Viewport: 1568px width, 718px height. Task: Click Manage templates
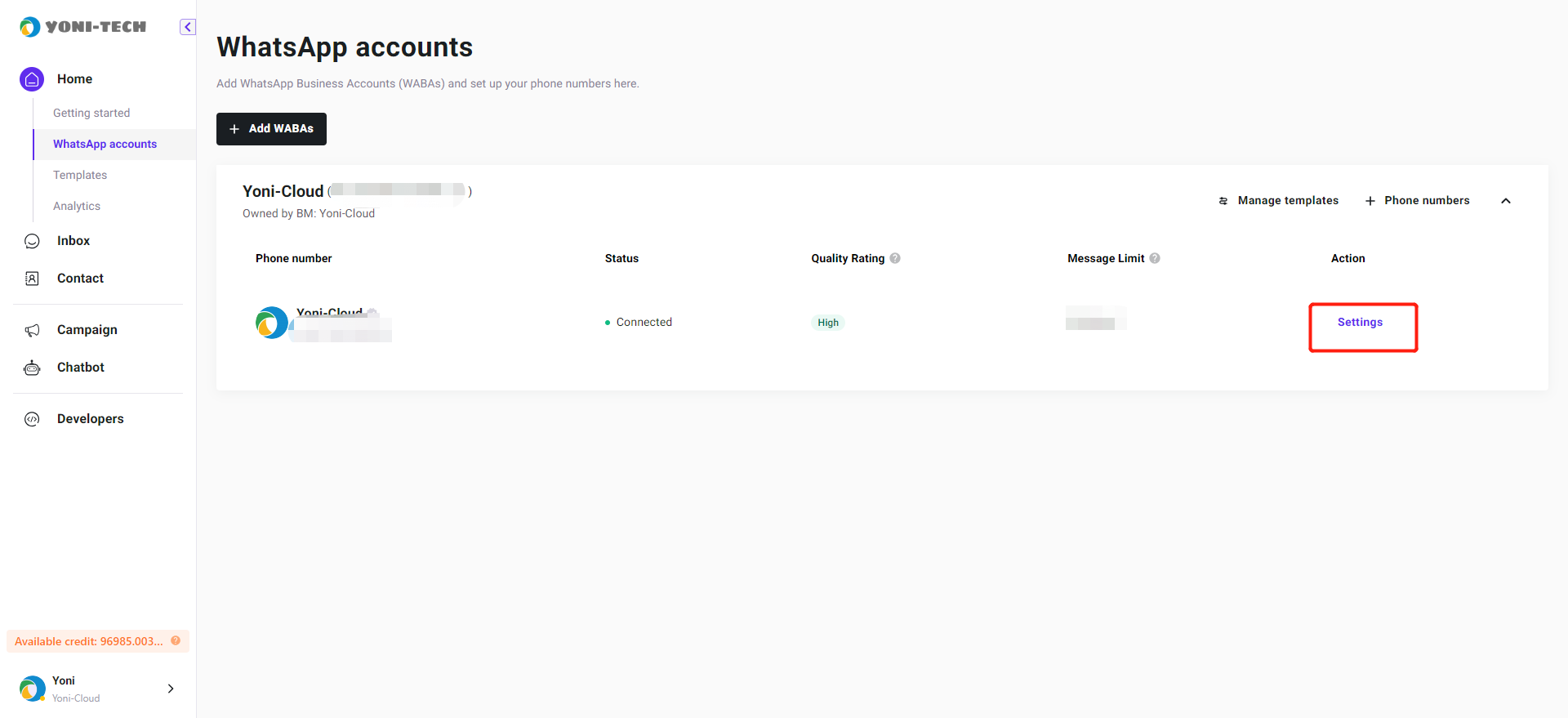pyautogui.click(x=1278, y=201)
